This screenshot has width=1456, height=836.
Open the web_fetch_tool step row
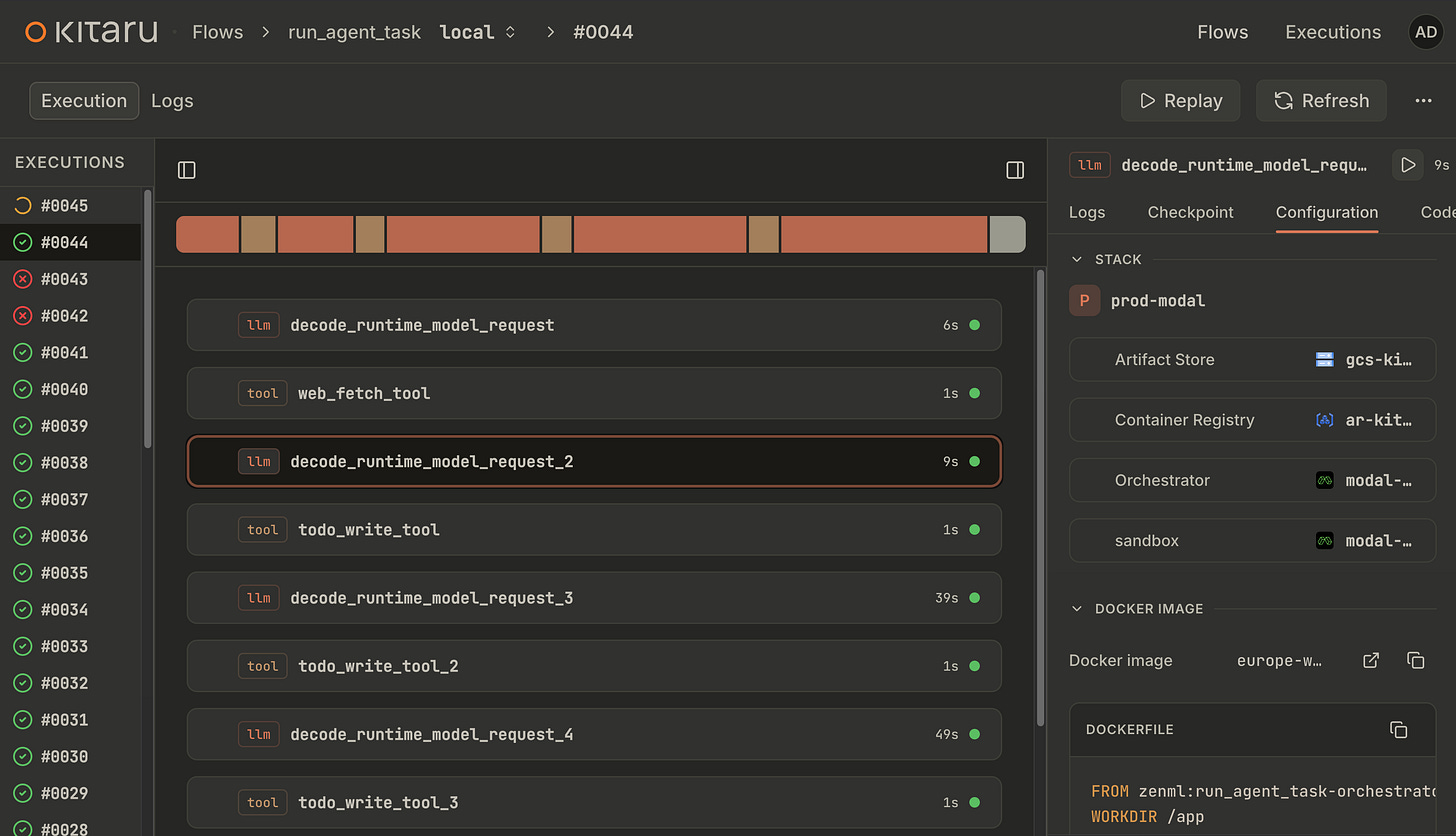click(x=594, y=393)
